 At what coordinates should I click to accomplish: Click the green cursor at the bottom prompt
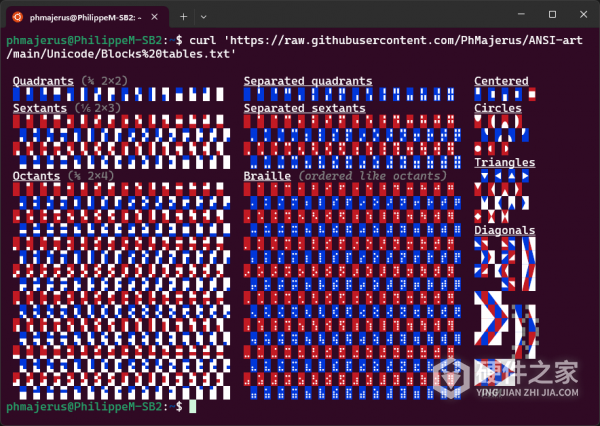[193, 408]
